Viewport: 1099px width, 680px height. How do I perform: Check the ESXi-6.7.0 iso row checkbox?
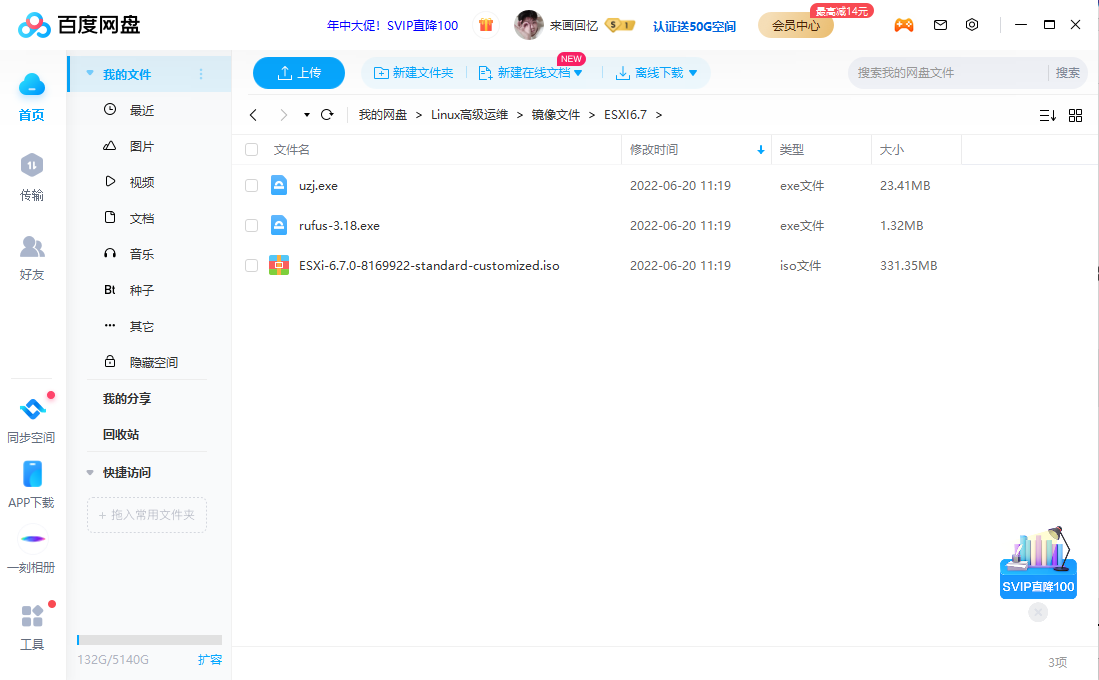252,265
